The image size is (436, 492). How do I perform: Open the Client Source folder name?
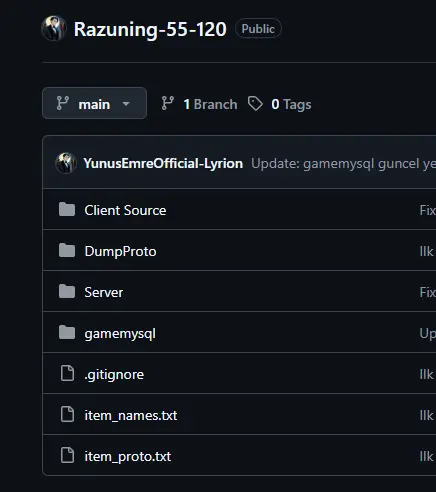tap(125, 210)
